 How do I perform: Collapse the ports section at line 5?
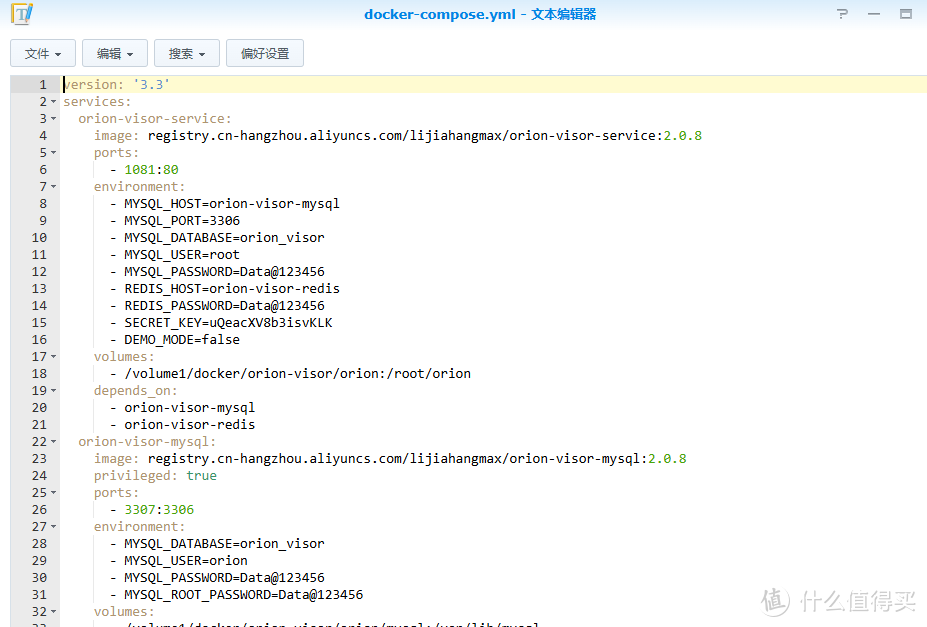tap(54, 153)
